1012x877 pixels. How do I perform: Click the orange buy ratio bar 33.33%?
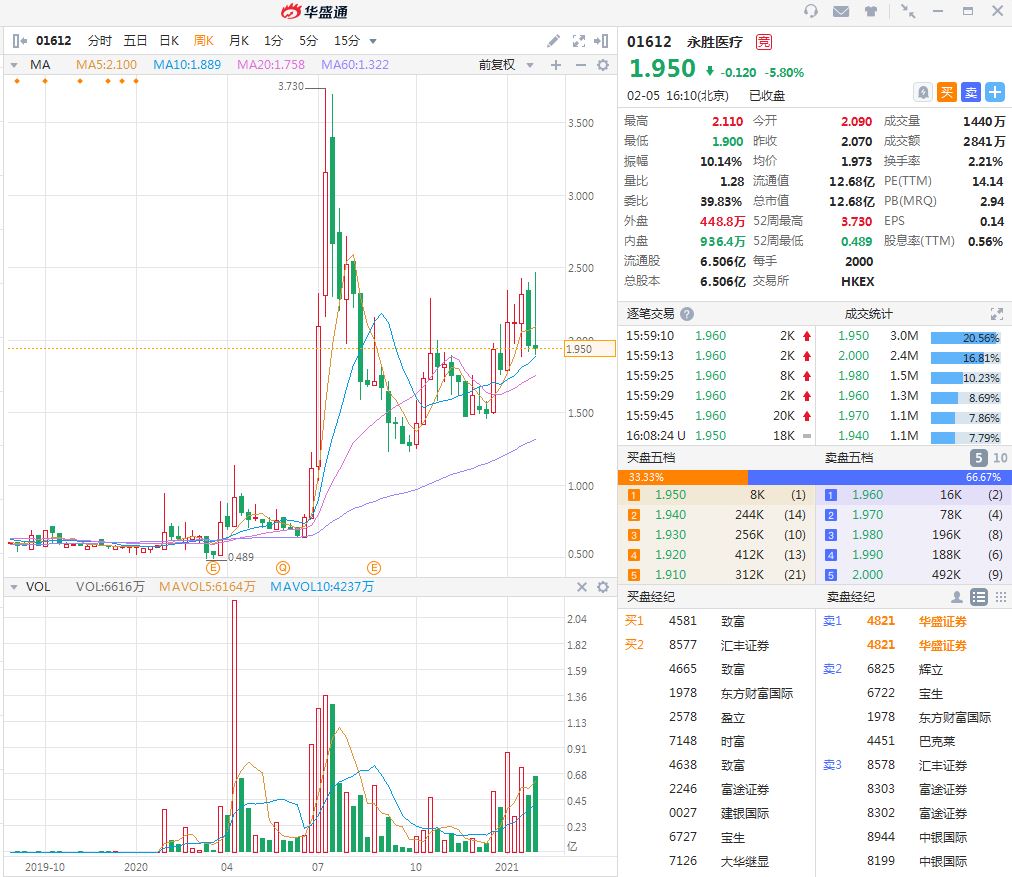[683, 478]
